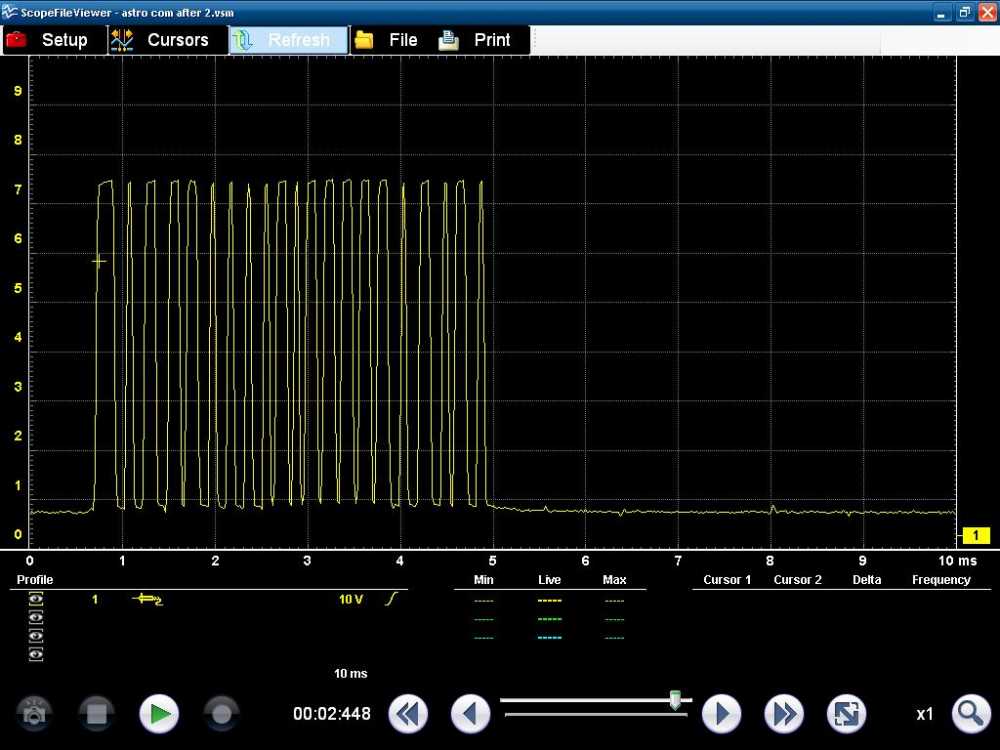Image resolution: width=1000 pixels, height=750 pixels.
Task: Toggle the second row eye visibility icon
Action: pyautogui.click(x=37, y=617)
